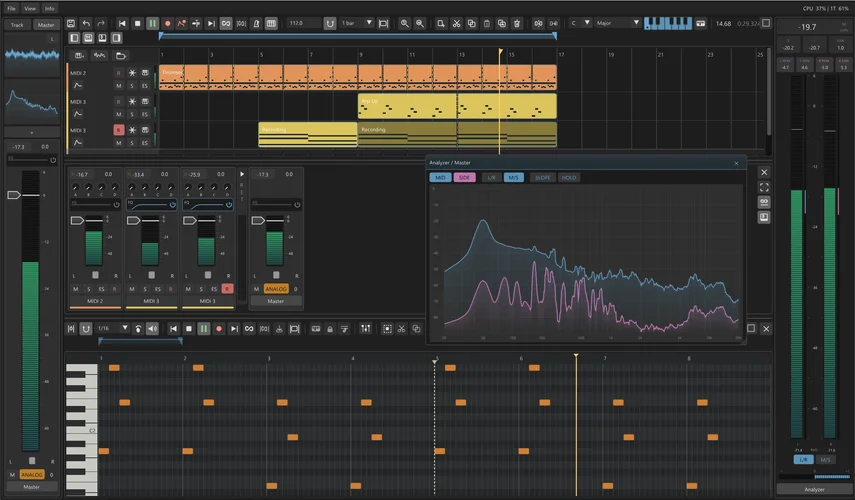
Task: Select L/R mode in analyzer window
Action: (x=491, y=178)
